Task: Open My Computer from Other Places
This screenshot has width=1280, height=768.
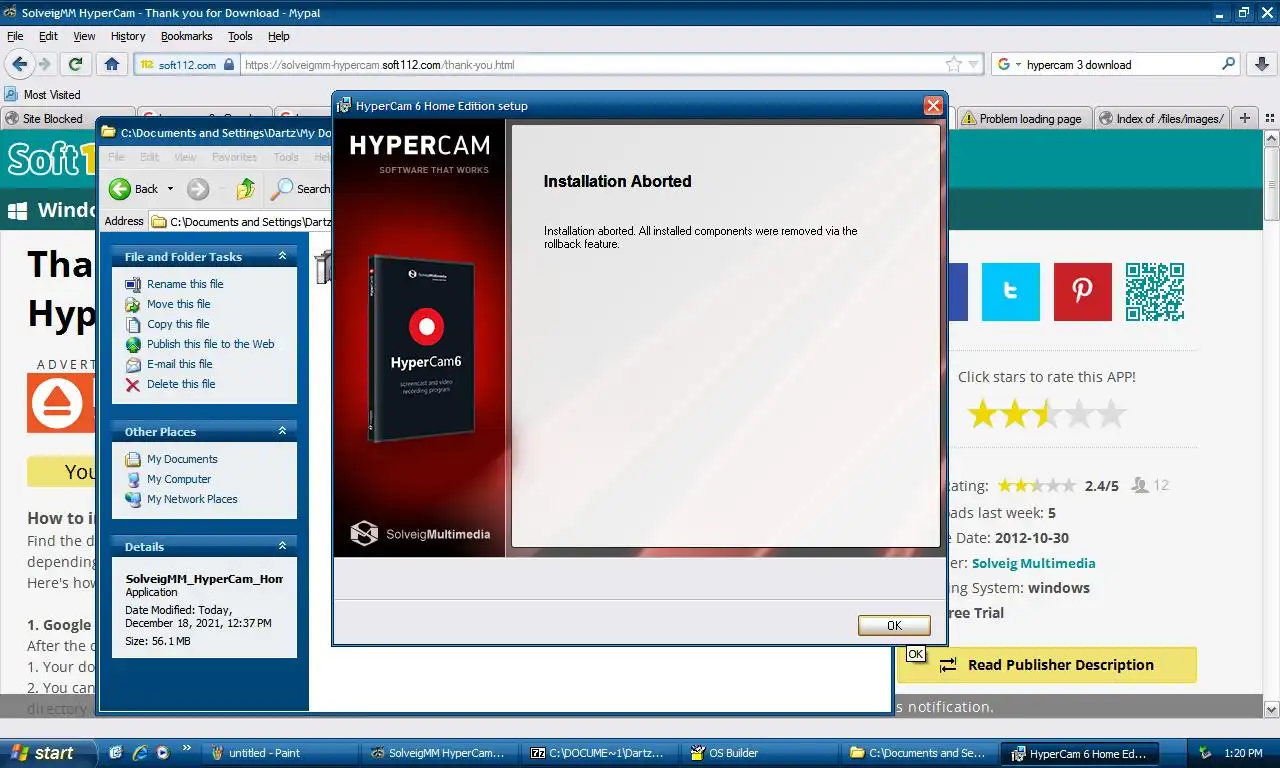Action: tap(179, 479)
